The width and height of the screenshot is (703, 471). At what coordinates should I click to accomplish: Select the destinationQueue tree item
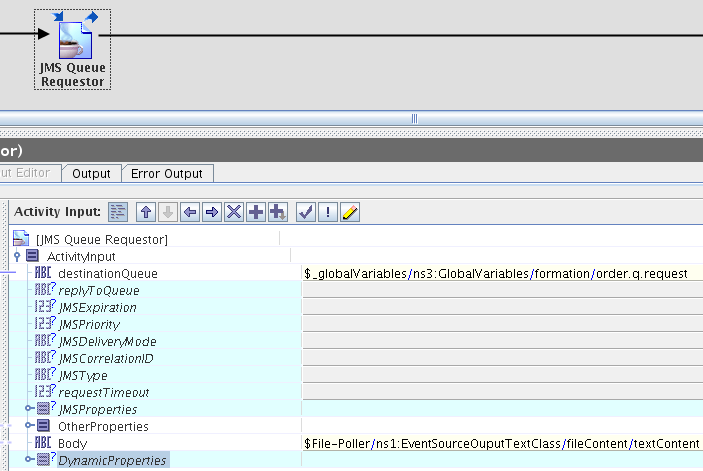pos(107,273)
